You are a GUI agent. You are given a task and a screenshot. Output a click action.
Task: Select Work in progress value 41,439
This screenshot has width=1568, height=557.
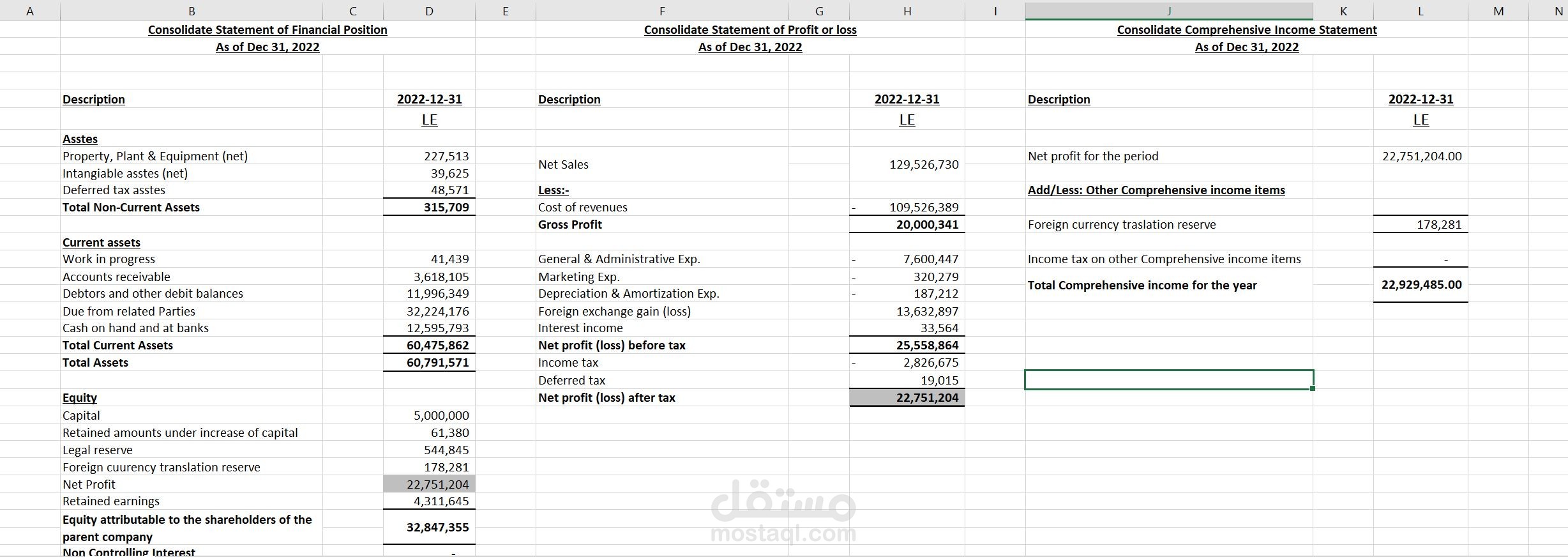point(449,259)
